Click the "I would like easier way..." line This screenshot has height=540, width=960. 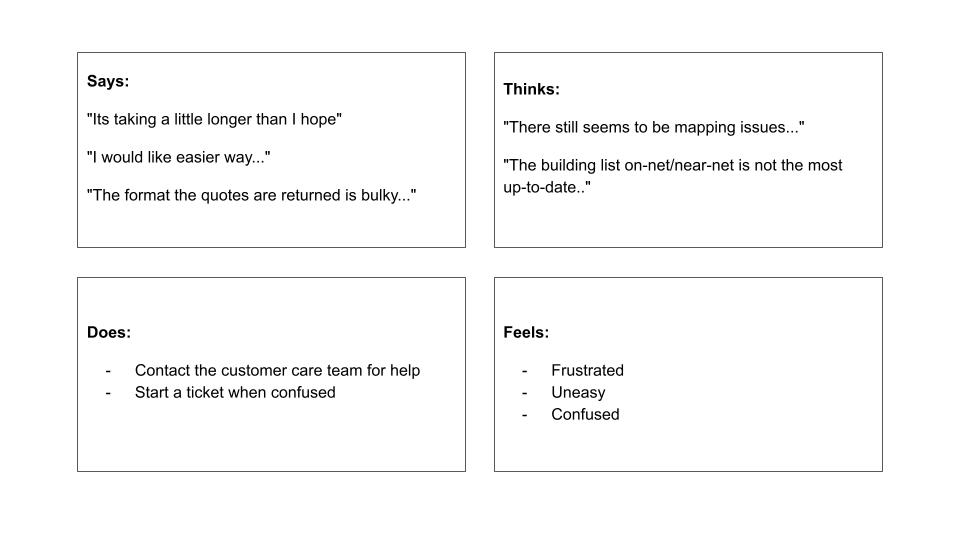click(x=178, y=157)
